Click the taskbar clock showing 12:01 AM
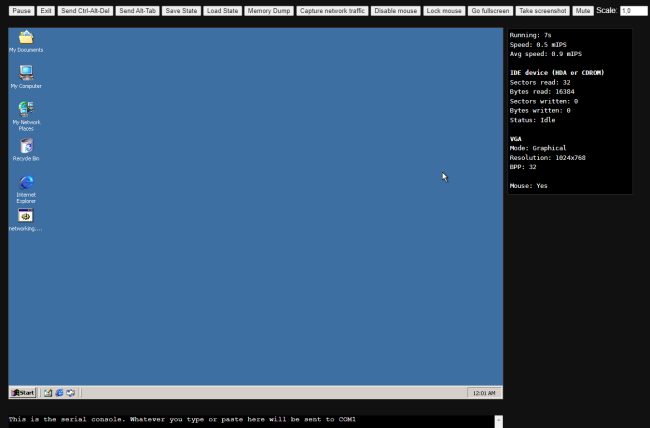The height and width of the screenshot is (428, 650). click(484, 393)
